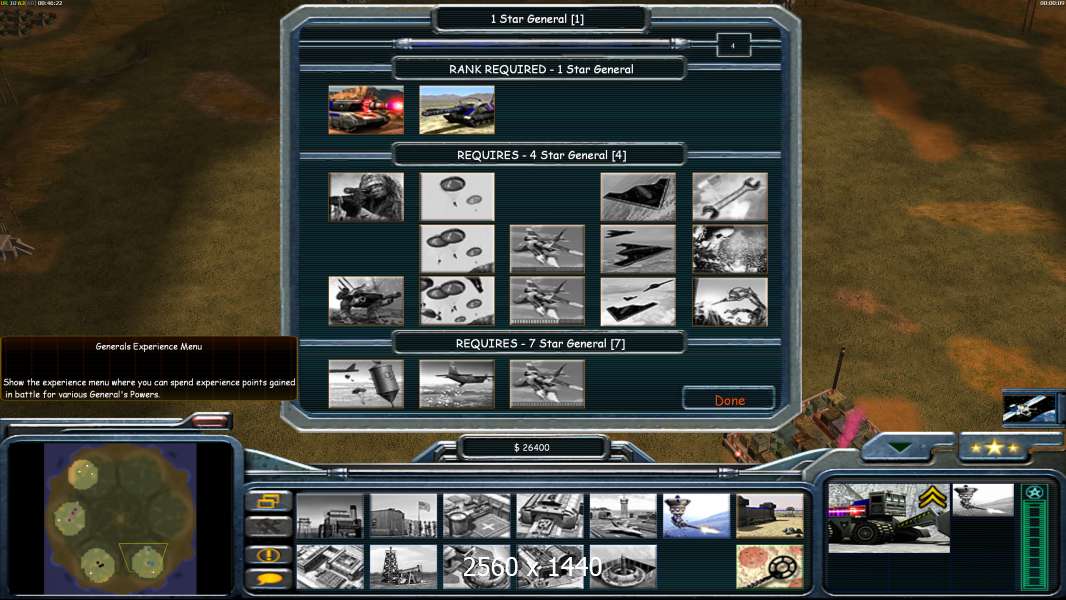Activate the mine detector clear mines command

(770, 566)
